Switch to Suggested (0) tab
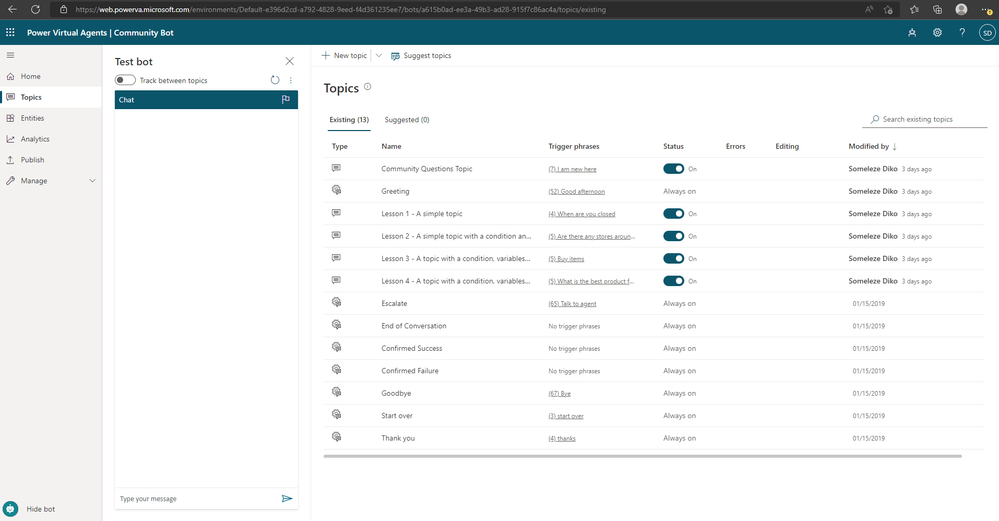Image resolution: width=999 pixels, height=521 pixels. pyautogui.click(x=407, y=120)
